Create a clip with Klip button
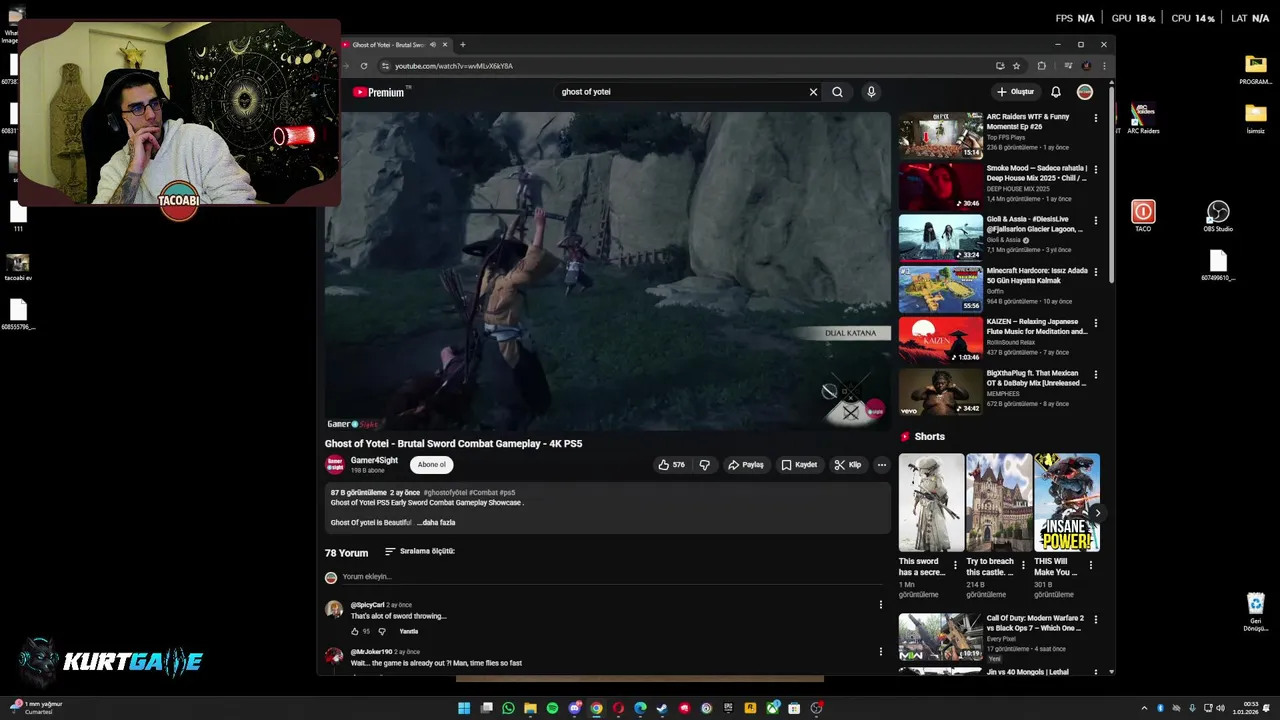 pyautogui.click(x=847, y=465)
